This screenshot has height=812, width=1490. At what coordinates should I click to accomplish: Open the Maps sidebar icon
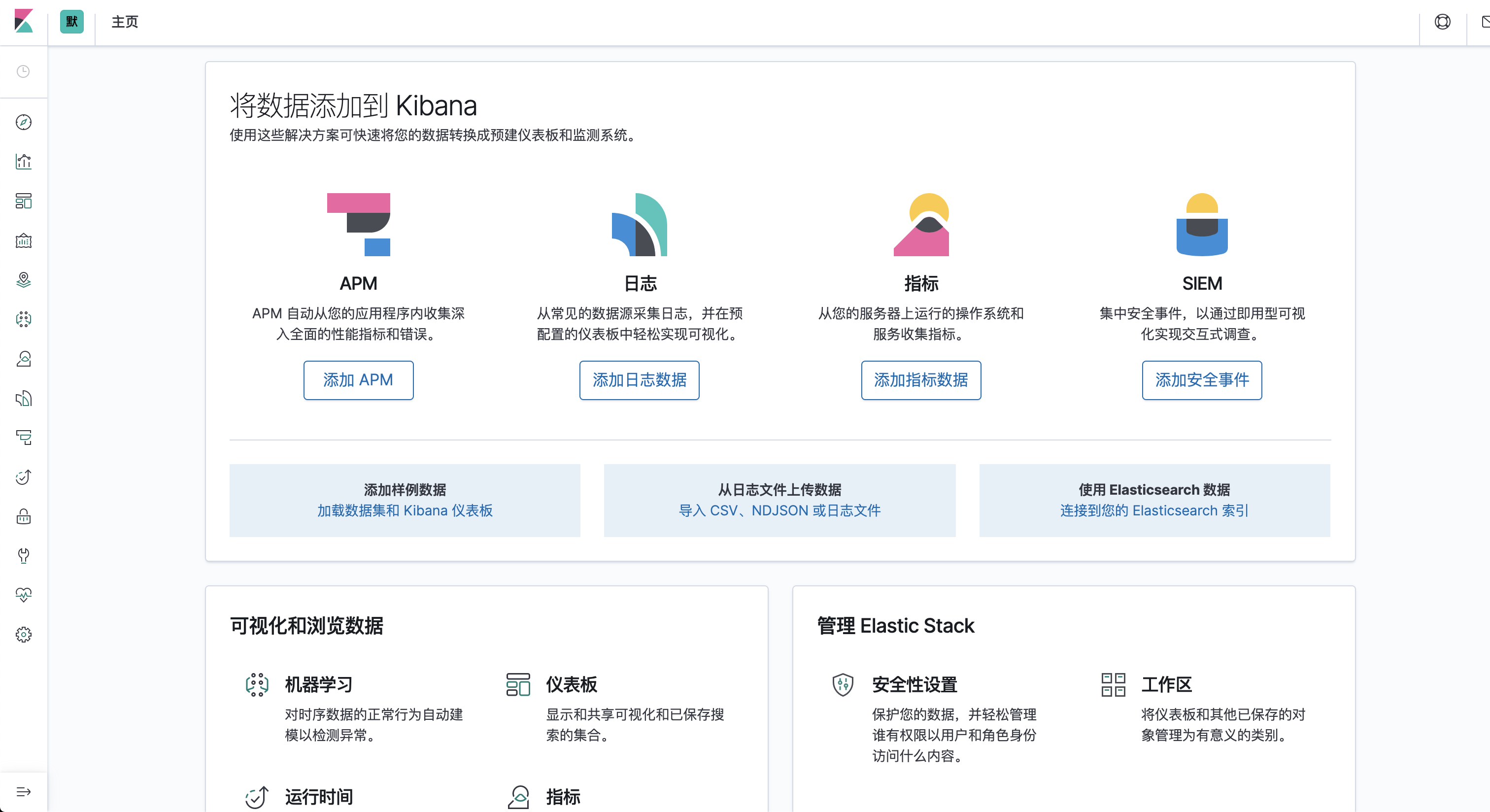pyautogui.click(x=23, y=280)
